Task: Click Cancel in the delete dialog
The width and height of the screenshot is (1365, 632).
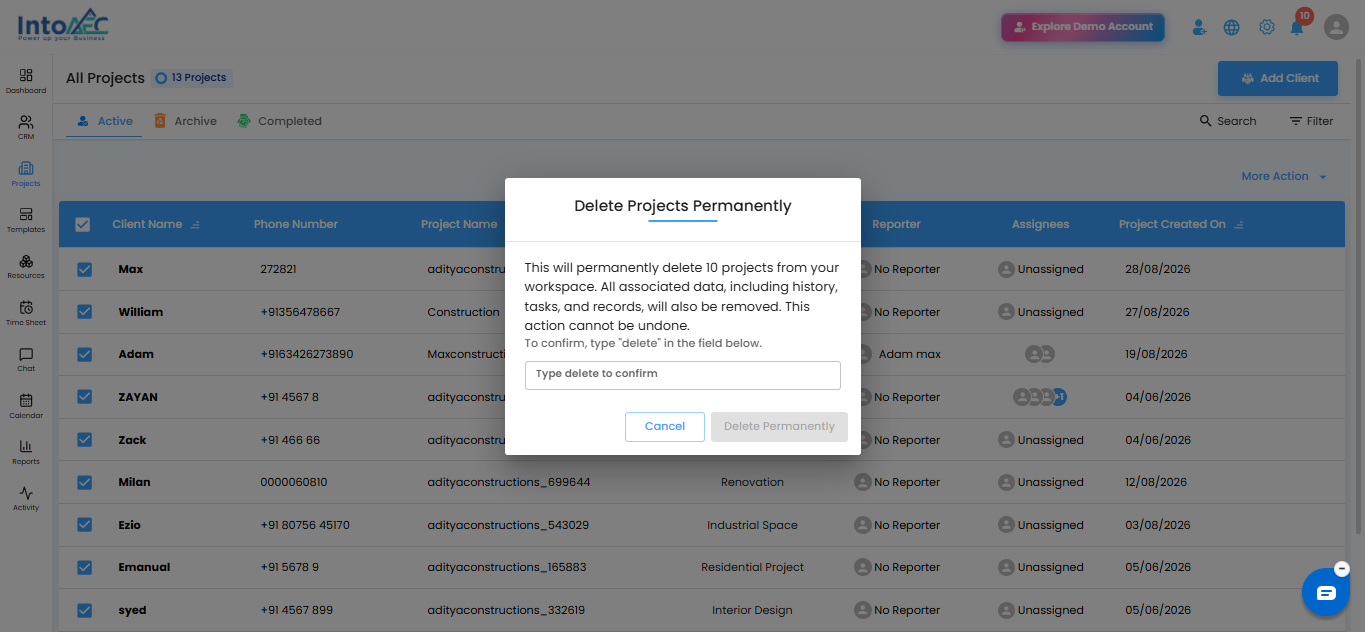Action: tap(665, 427)
